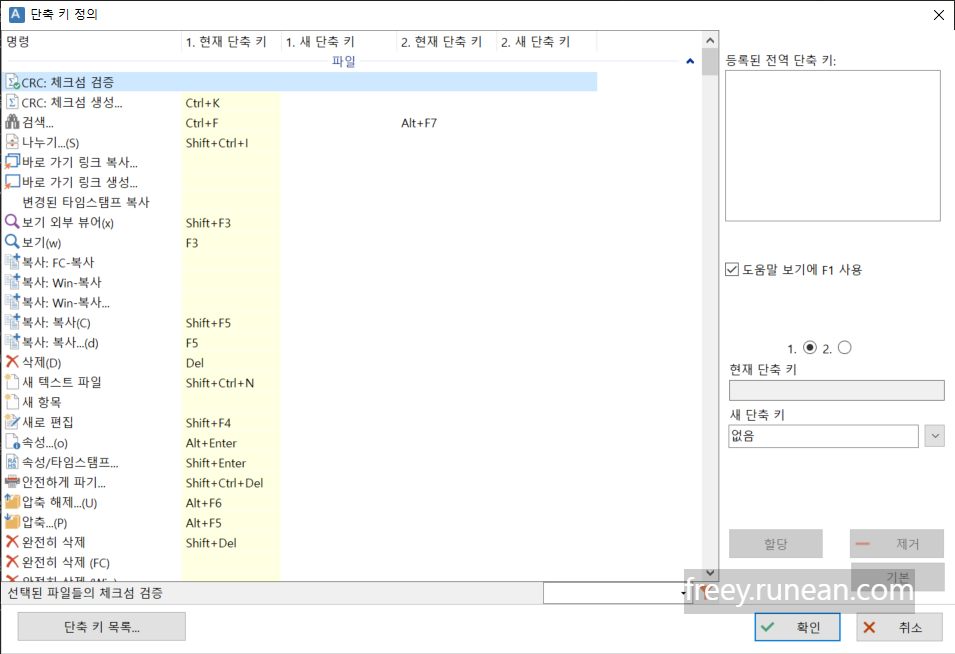
Task: Confirm with the 확인 button
Action: (x=797, y=627)
